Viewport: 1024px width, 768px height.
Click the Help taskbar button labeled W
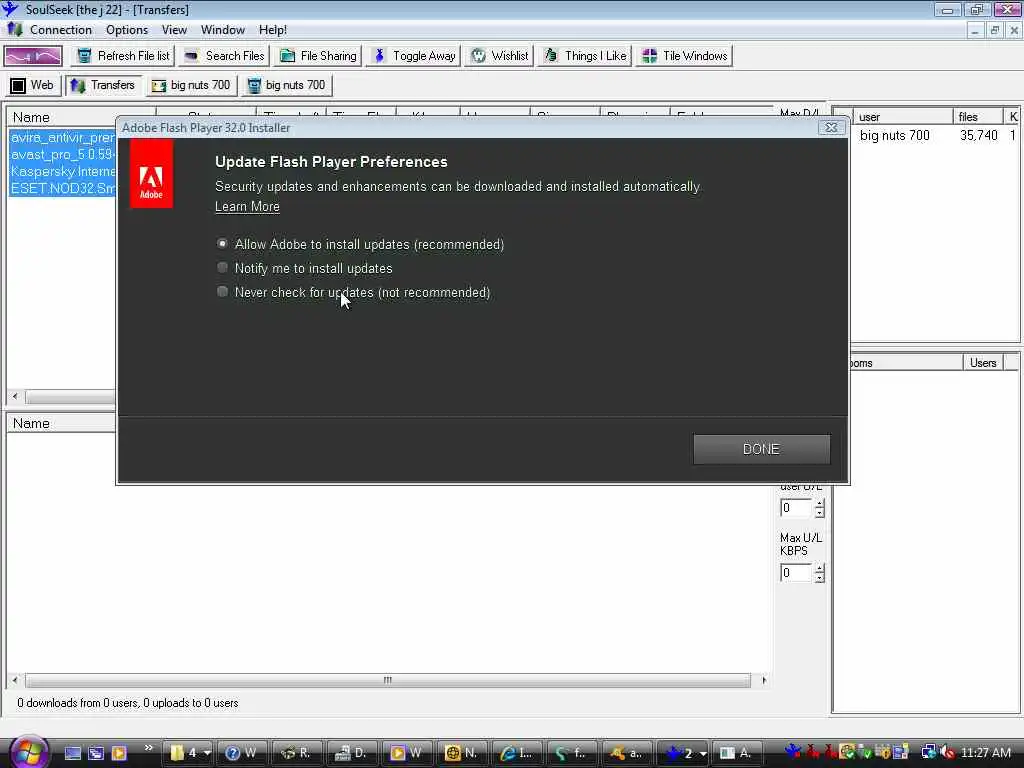pos(241,753)
